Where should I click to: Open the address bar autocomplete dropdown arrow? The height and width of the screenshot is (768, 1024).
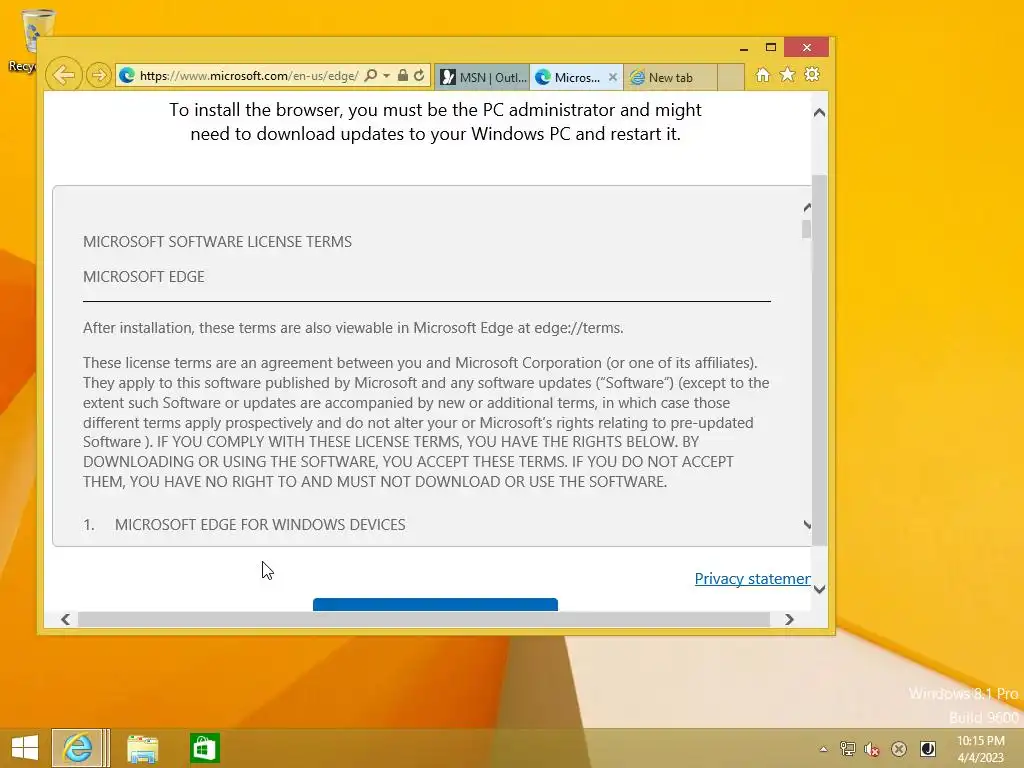coord(387,76)
